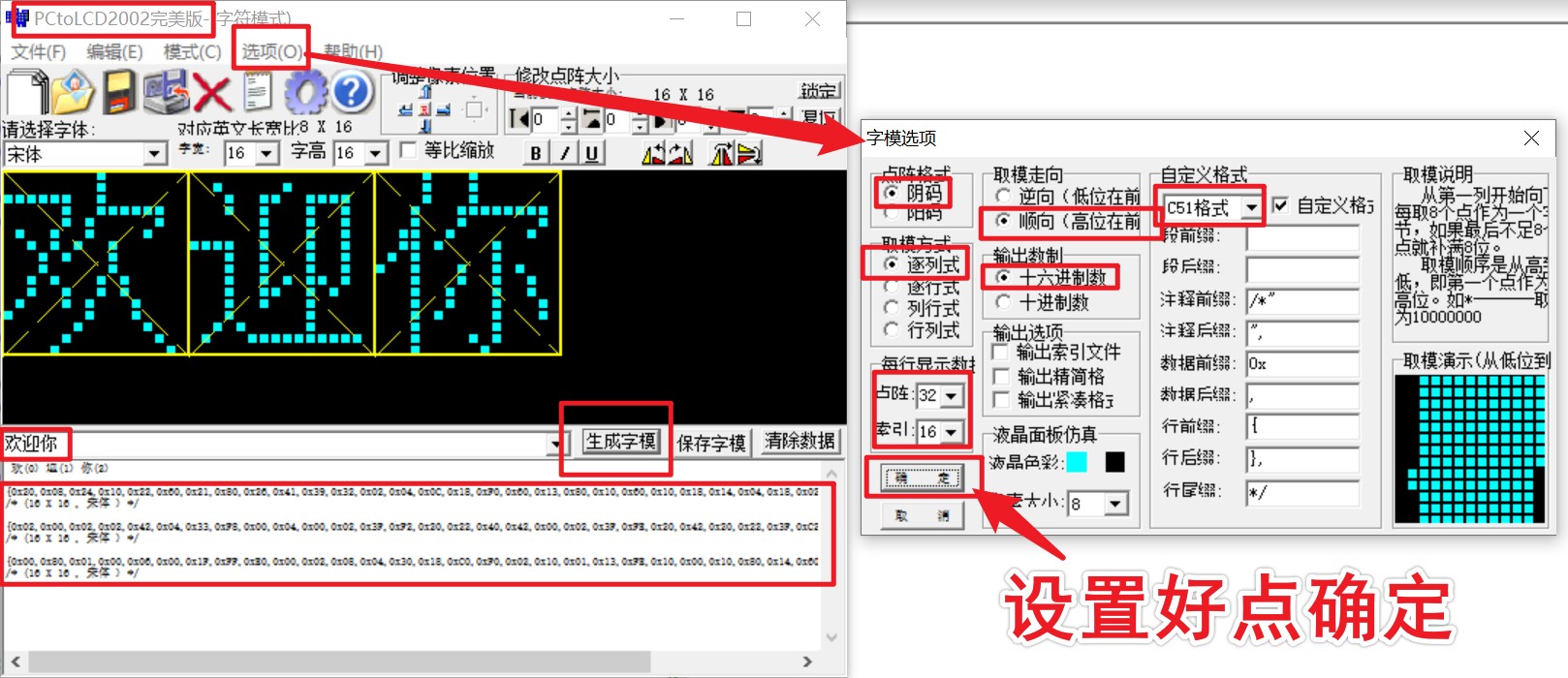Select 十六进制数 output radio button
The width and height of the screenshot is (1568, 678).
tap(1004, 277)
